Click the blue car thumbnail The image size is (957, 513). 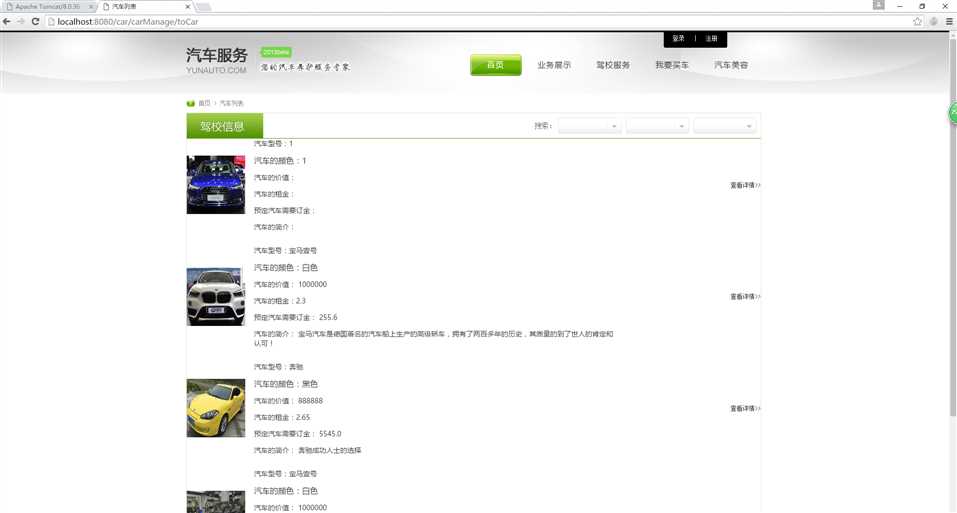(215, 184)
